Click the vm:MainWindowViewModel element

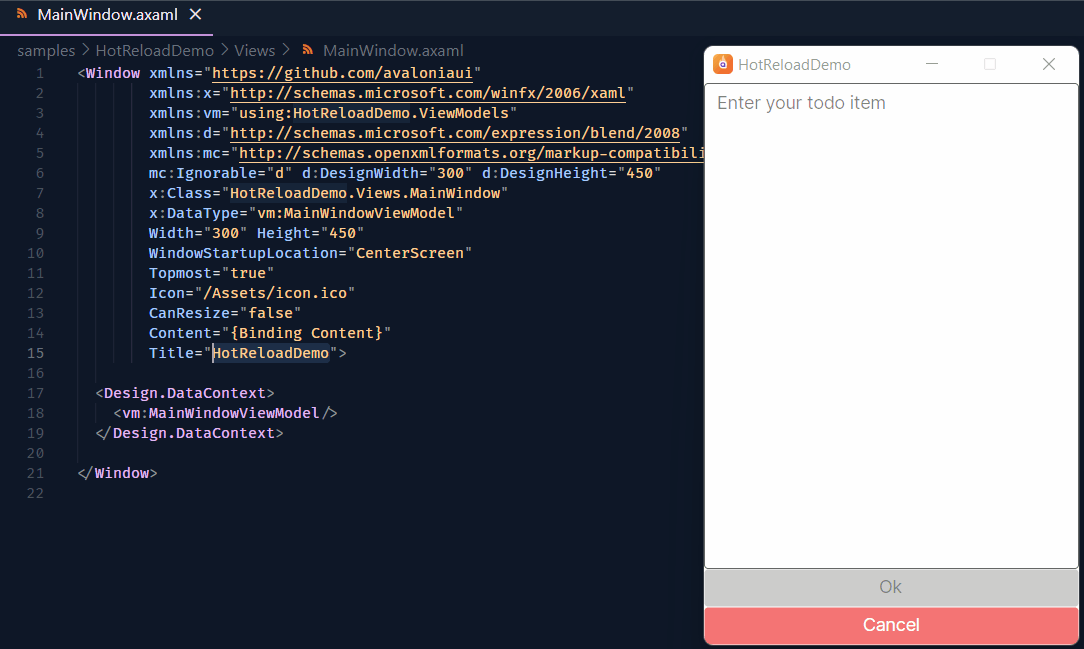[x=225, y=413]
